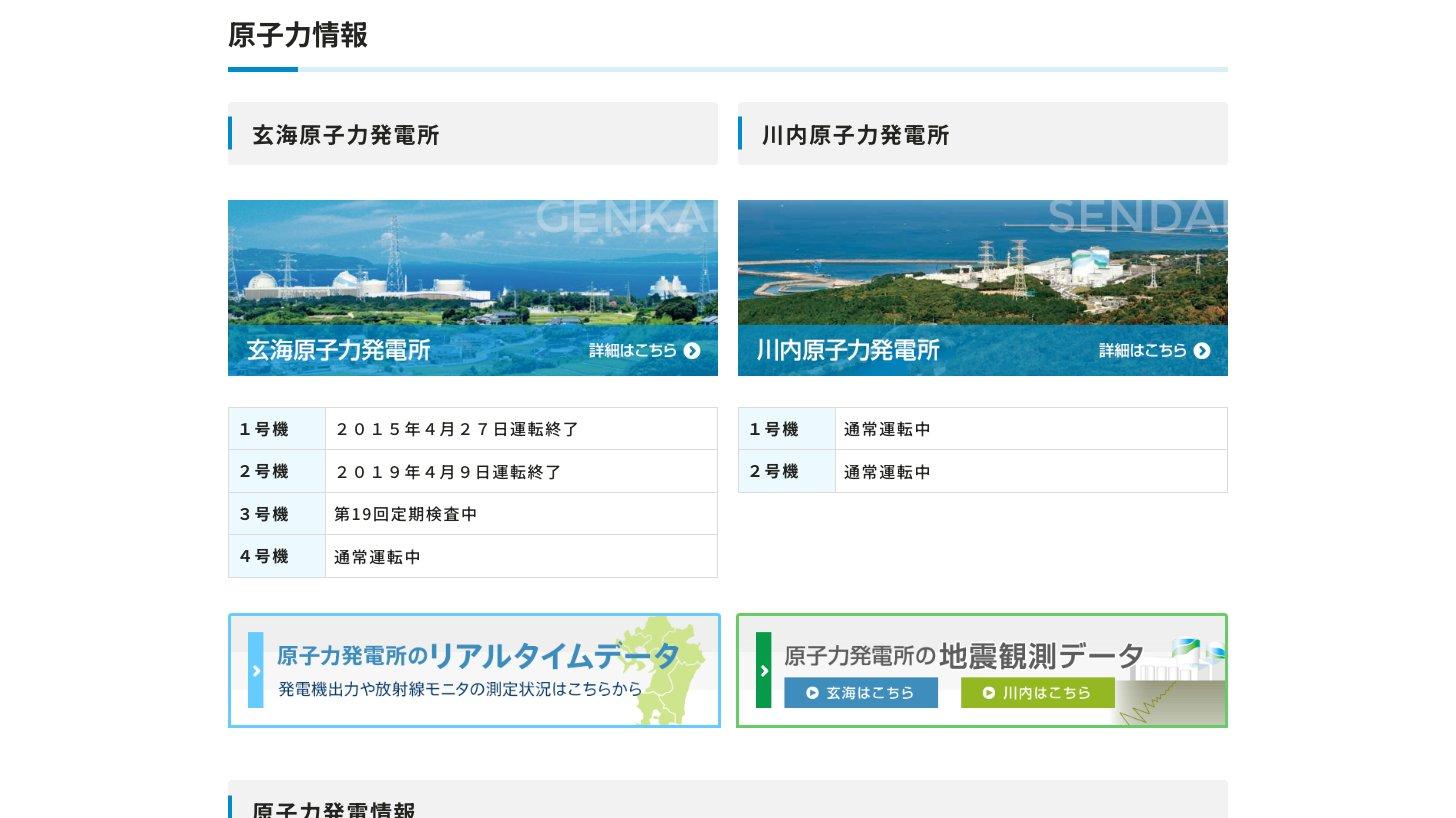Click the ３号機 row label
Image resolution: width=1456 pixels, height=818 pixels.
[277, 514]
